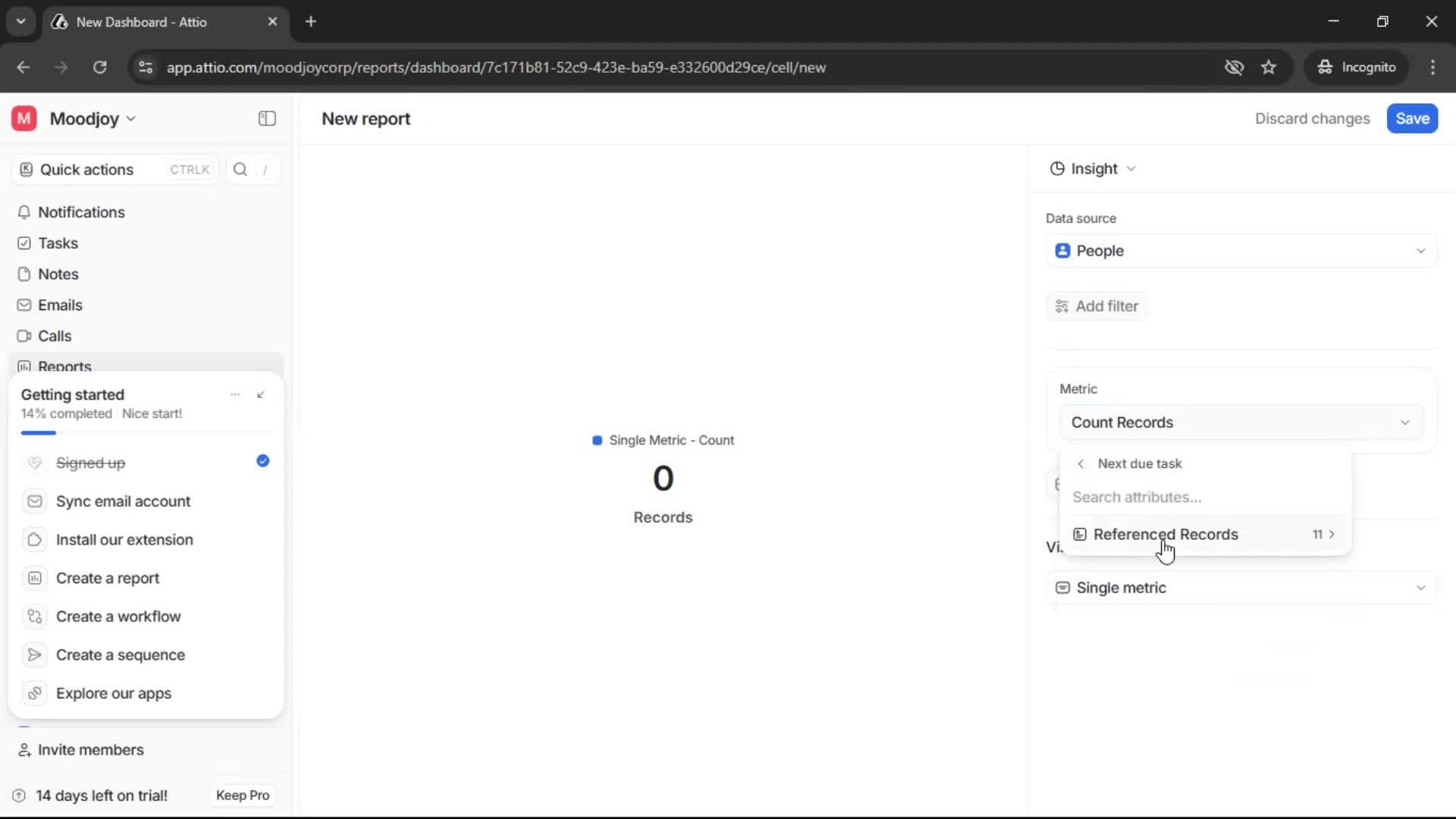Open the Calls section

54,335
